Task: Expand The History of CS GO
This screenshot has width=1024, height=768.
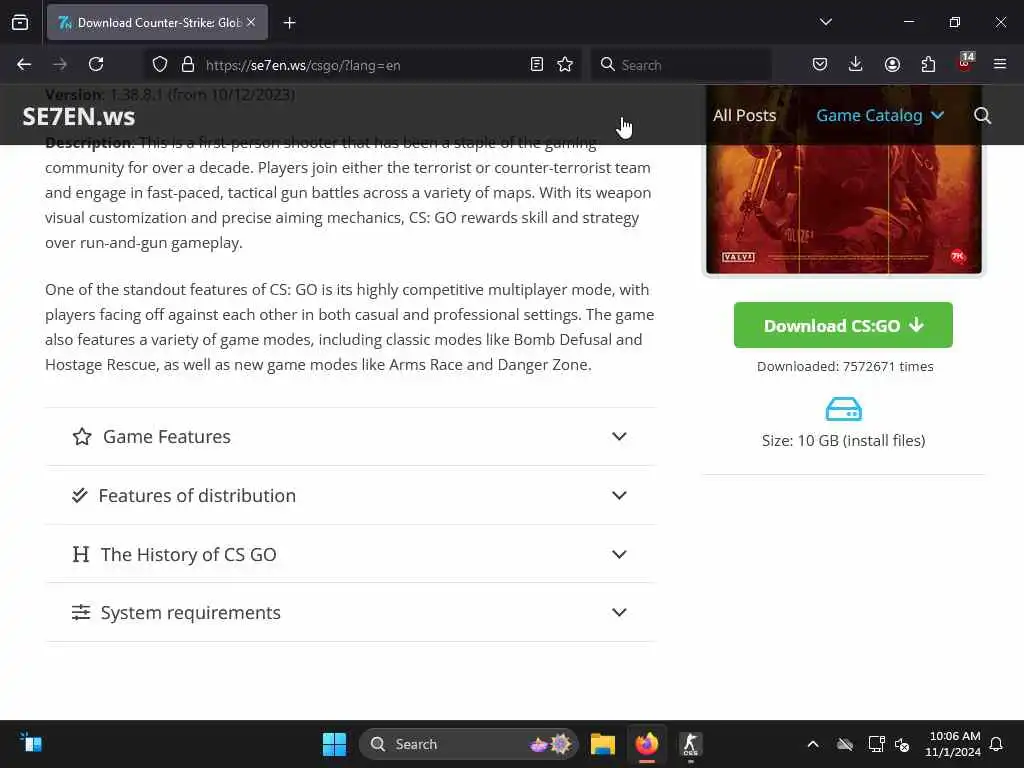Action: 351,554
